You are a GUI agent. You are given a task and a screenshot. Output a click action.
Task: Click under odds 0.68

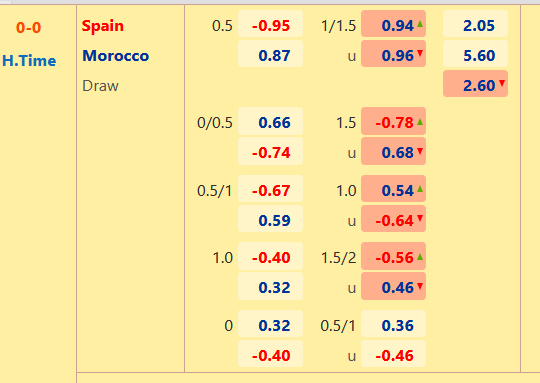[x=393, y=151]
